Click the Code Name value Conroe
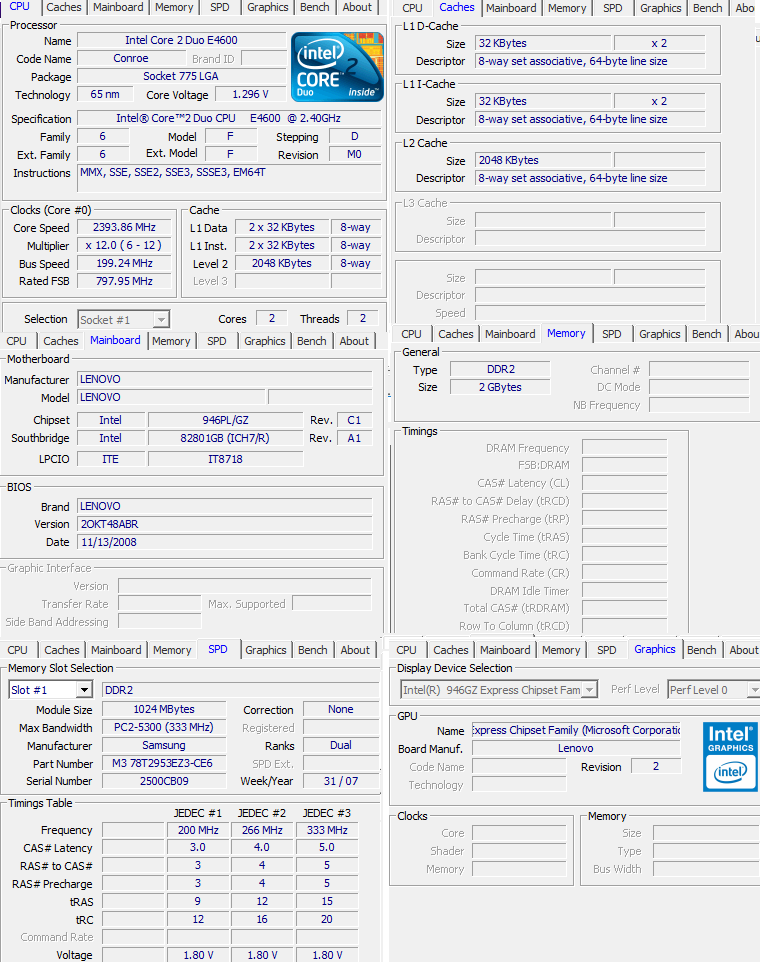The height and width of the screenshot is (962, 760). (131, 58)
